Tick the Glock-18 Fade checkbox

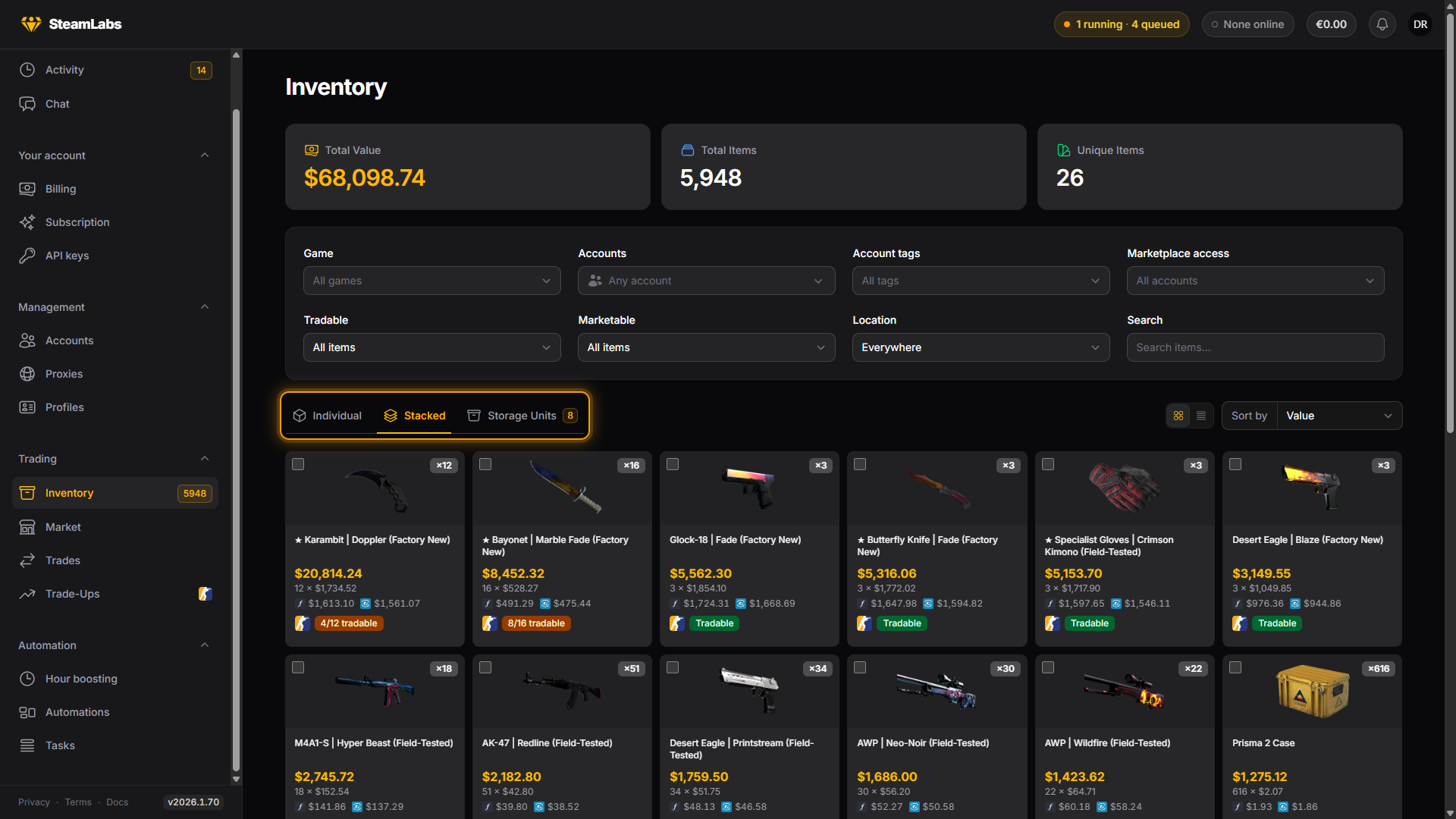[673, 464]
